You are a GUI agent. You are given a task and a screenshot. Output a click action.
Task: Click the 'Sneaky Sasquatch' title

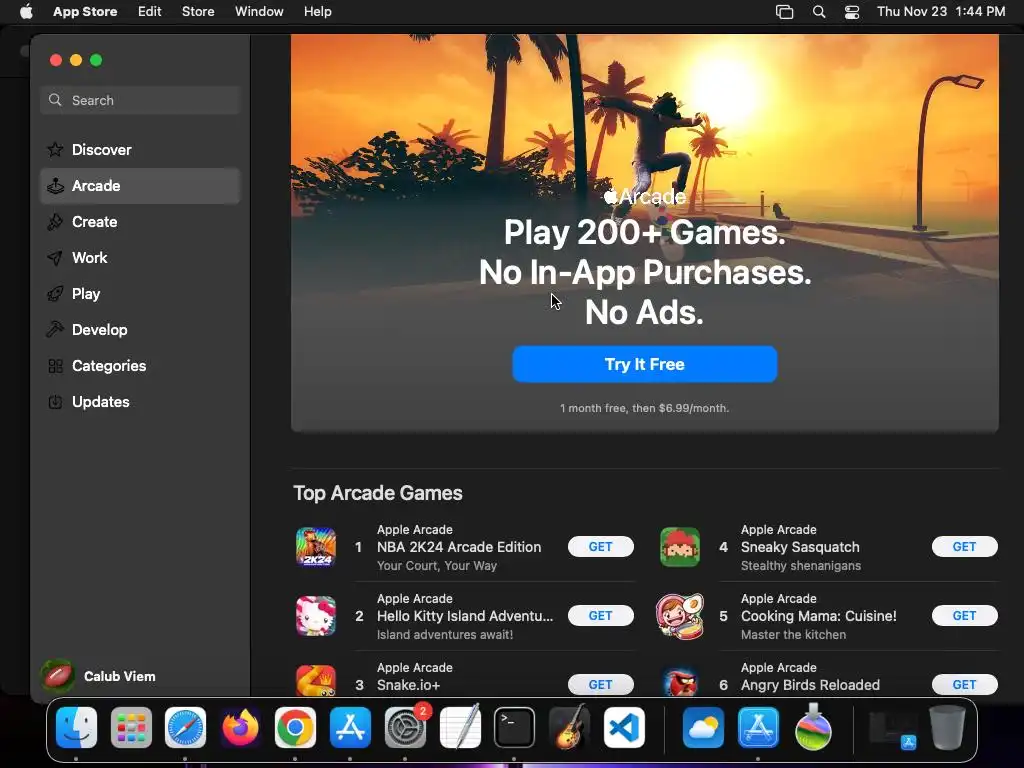click(x=800, y=547)
